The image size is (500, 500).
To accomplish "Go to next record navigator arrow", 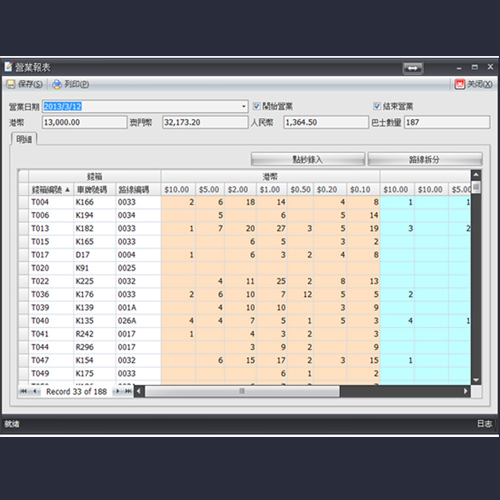I will [118, 391].
